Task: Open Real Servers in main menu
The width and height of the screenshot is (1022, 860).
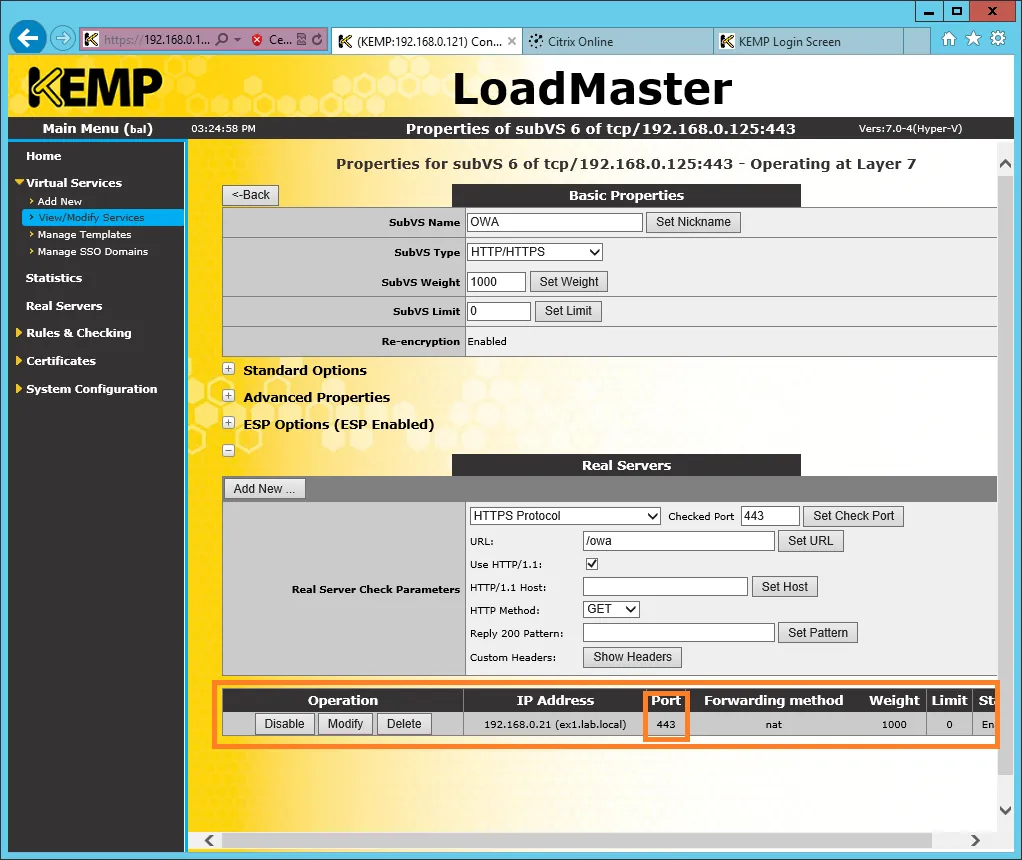Action: click(64, 306)
